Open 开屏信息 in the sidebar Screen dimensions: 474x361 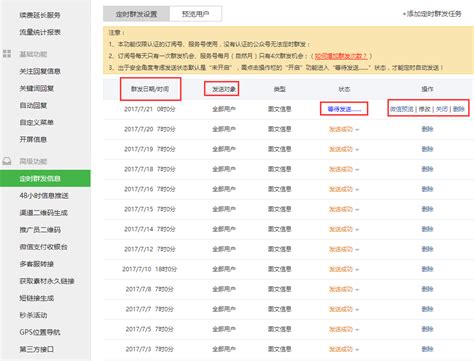33,139
